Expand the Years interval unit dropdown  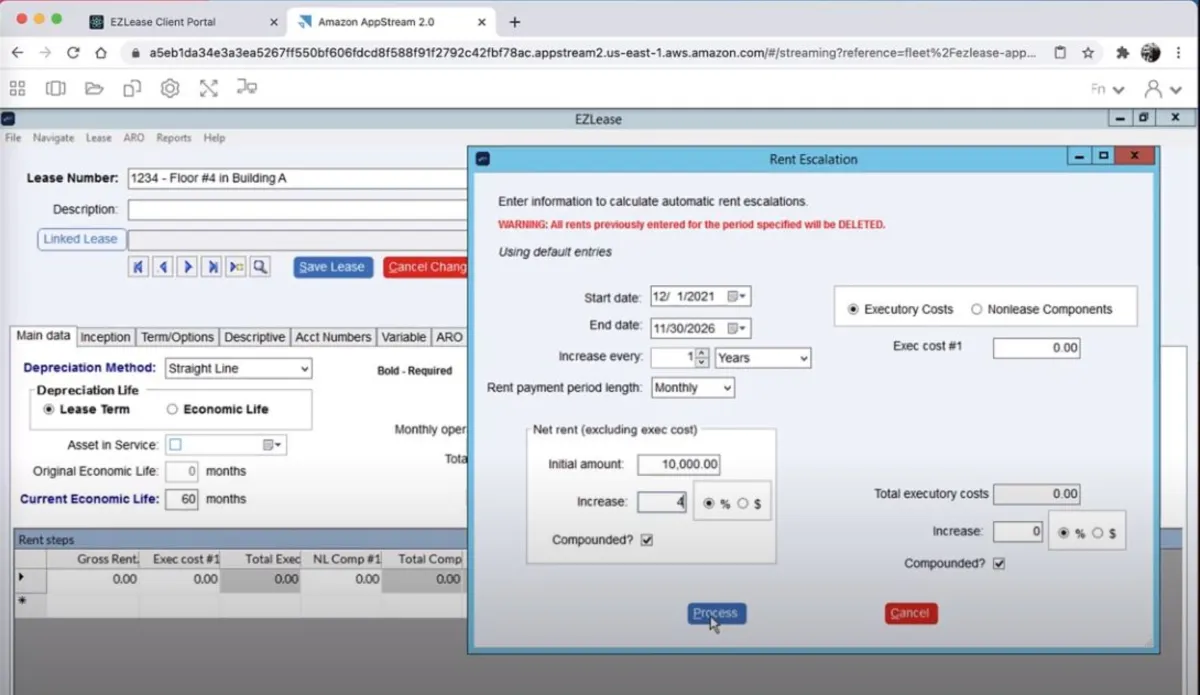[x=803, y=358]
